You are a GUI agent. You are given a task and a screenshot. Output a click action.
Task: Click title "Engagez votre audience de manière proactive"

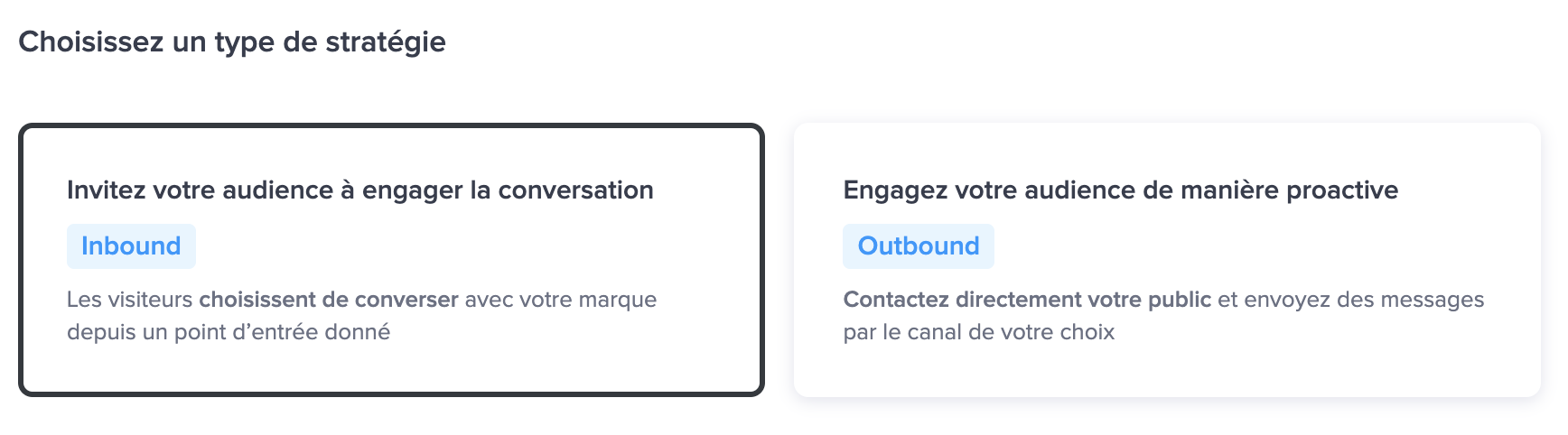pos(1120,190)
